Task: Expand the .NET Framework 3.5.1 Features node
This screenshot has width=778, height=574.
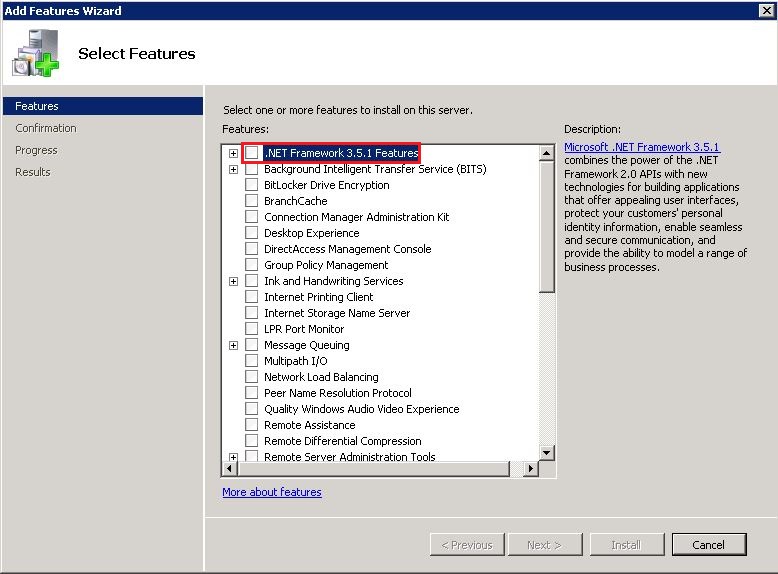Action: 233,153
